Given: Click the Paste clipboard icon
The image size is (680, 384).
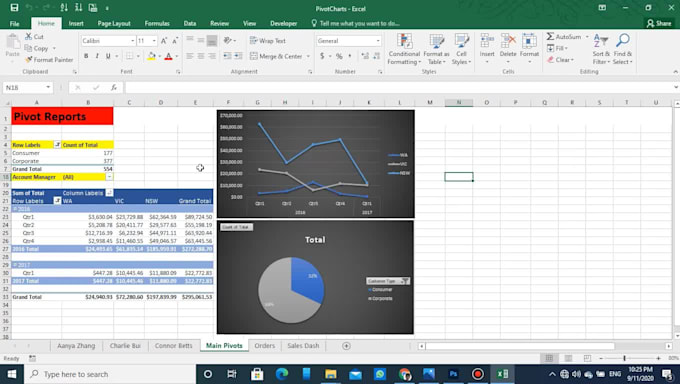Looking at the screenshot, I should point(13,43).
